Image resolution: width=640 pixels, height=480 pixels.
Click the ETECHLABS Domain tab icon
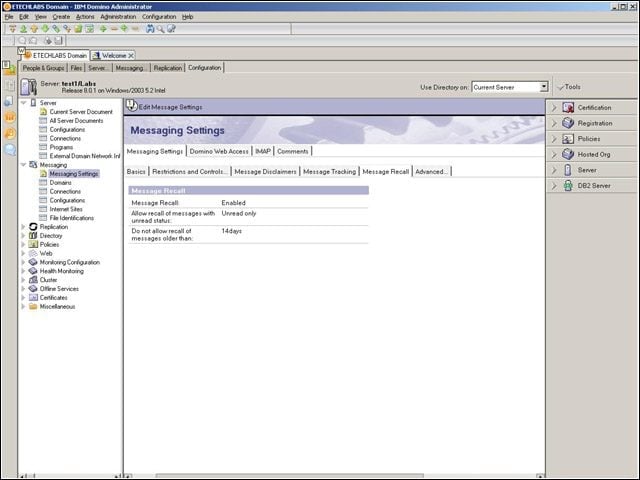point(28,55)
